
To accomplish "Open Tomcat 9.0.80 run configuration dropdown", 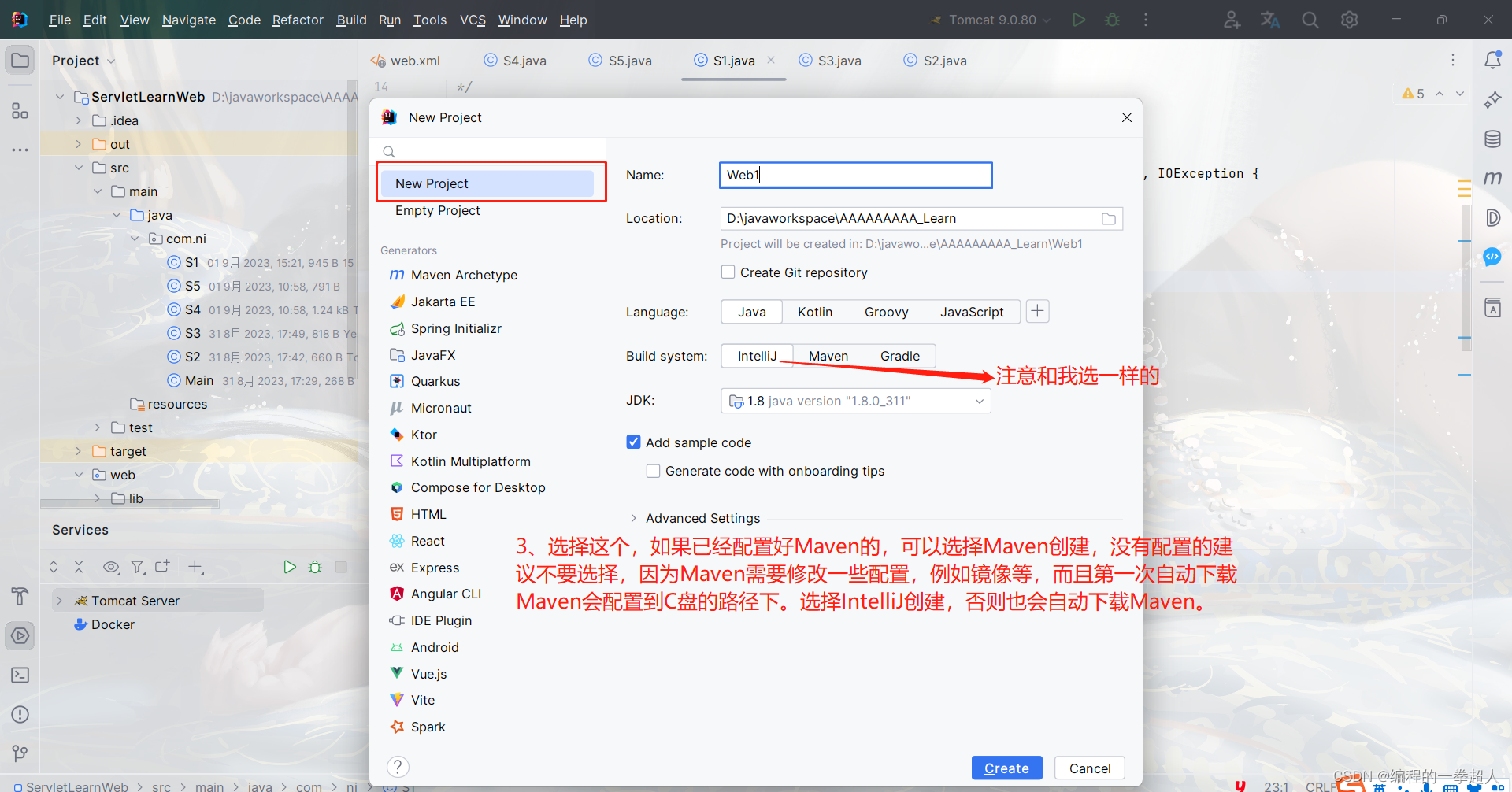I will [991, 20].
